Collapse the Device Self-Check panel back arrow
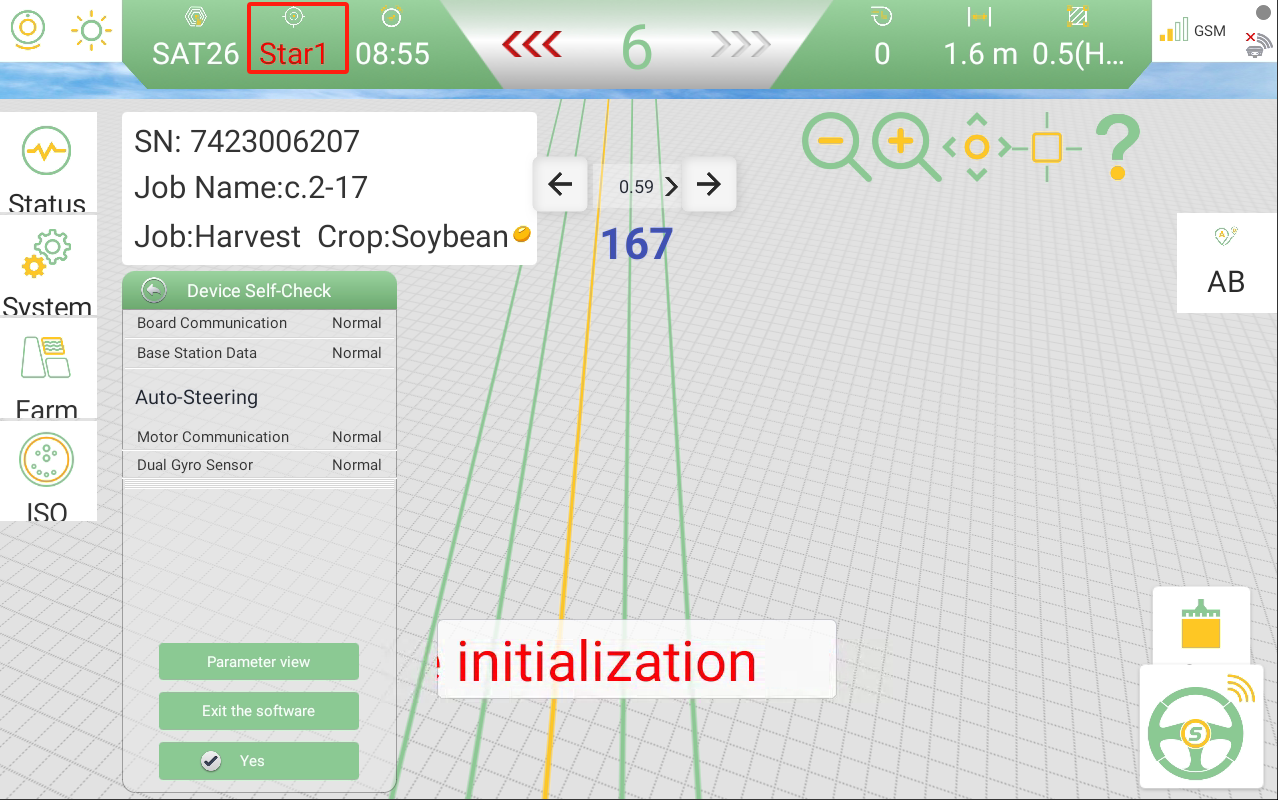This screenshot has height=800, width=1278. (x=153, y=290)
